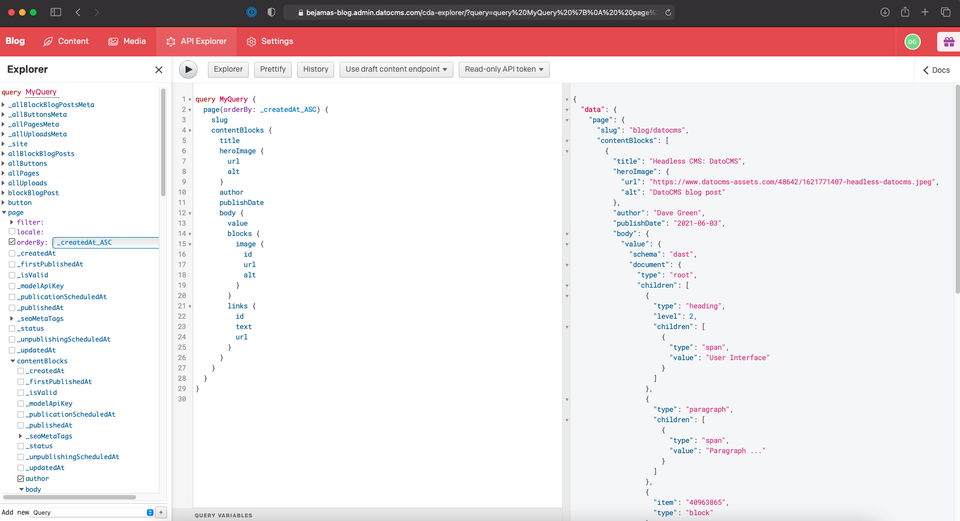Uncheck the author field checkbox

(20, 479)
